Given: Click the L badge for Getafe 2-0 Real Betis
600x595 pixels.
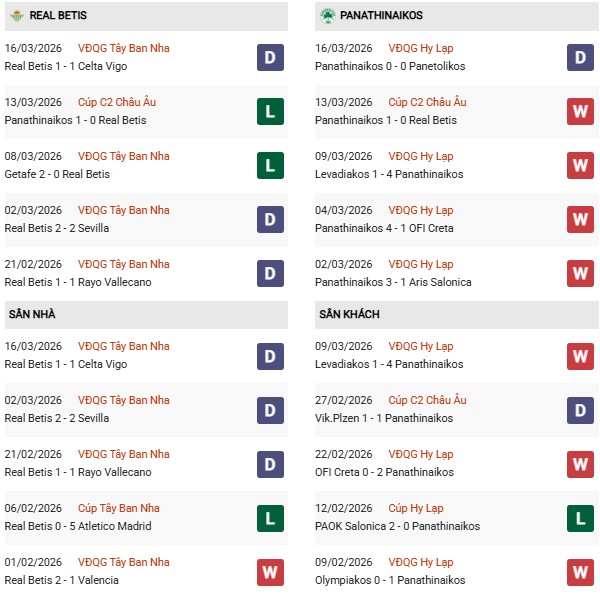Looking at the screenshot, I should tap(270, 166).
